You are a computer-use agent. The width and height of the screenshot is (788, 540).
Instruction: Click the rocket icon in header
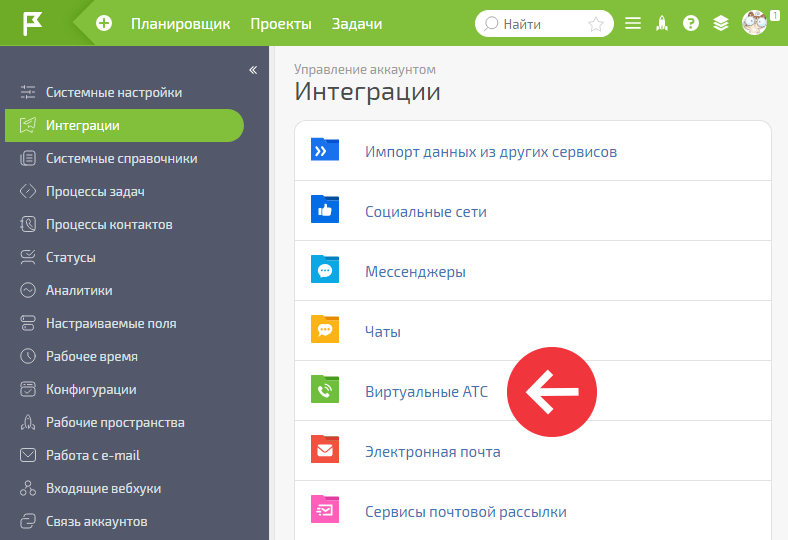(662, 23)
